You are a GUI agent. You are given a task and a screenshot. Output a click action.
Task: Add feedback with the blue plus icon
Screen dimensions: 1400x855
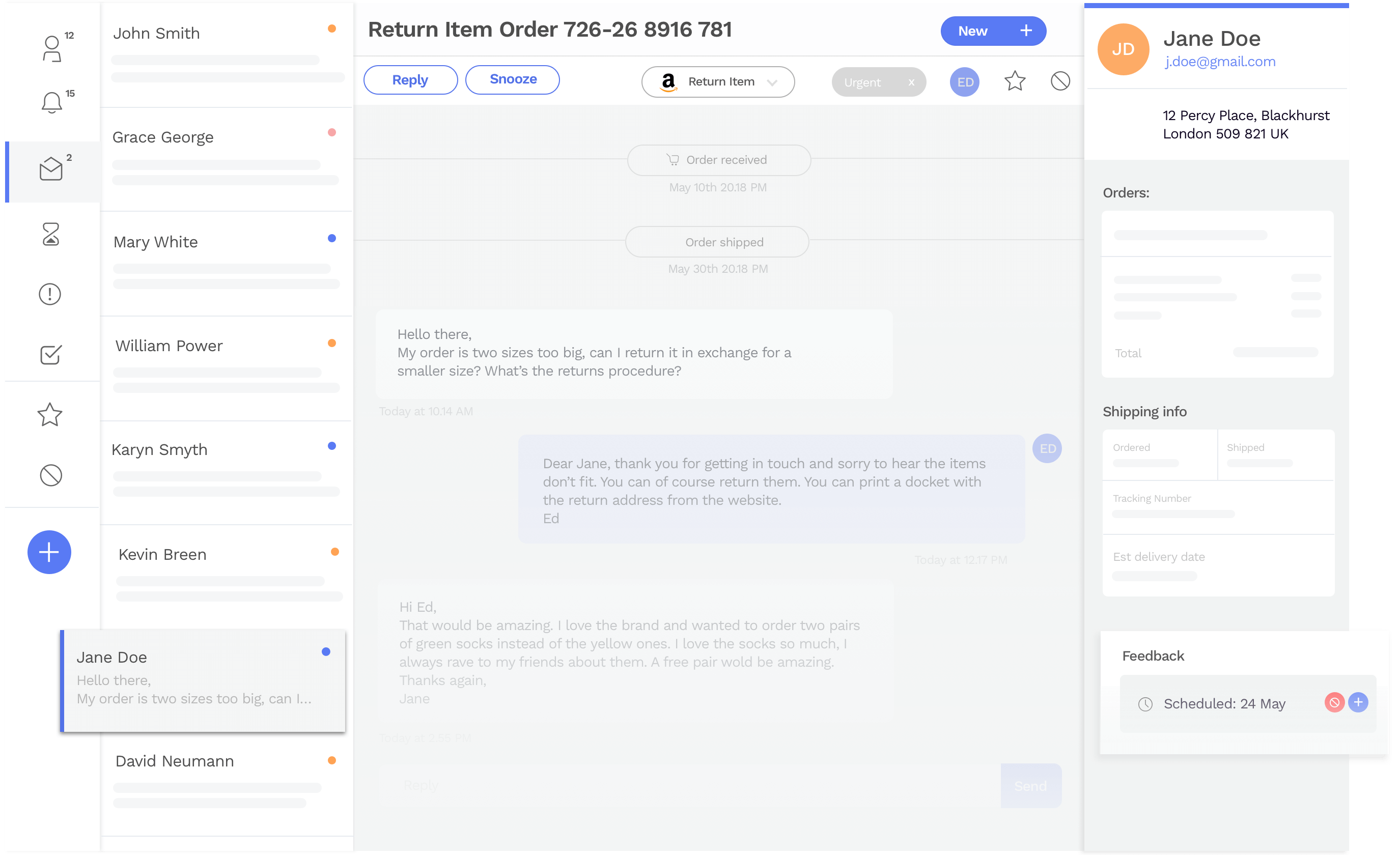(x=1358, y=703)
